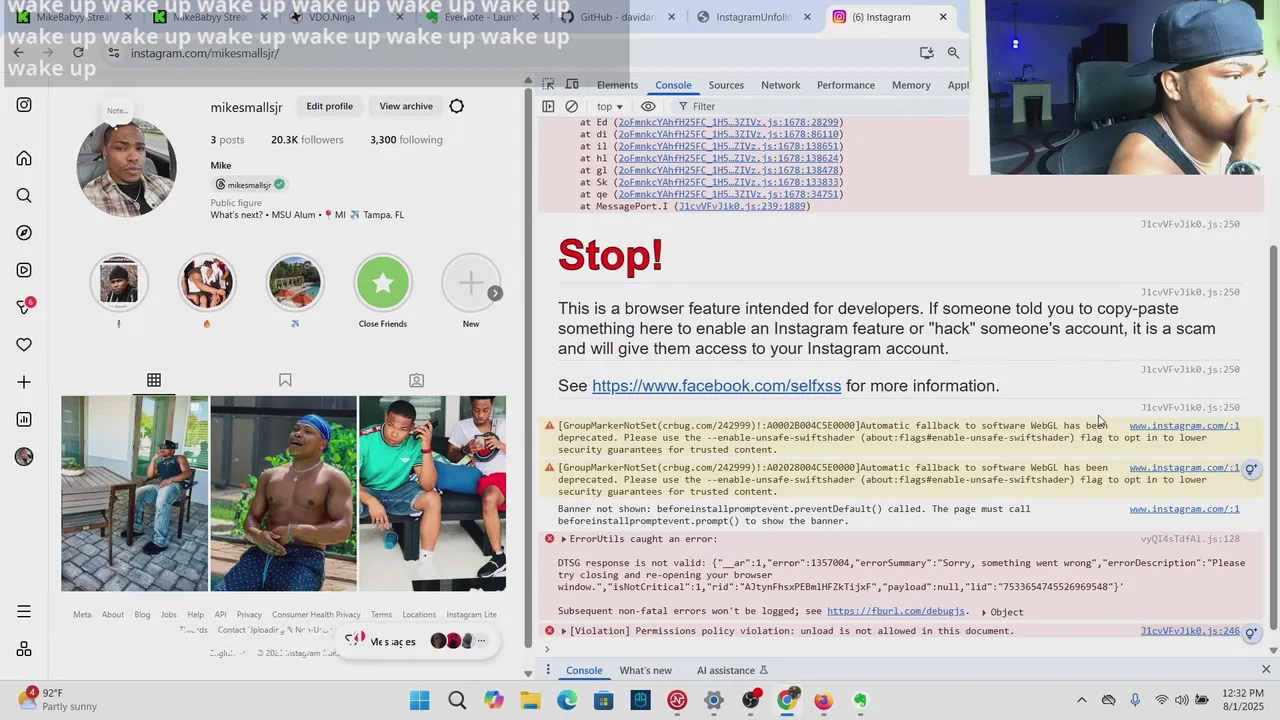
Task: Show hidden system tray icons
Action: click(1081, 700)
